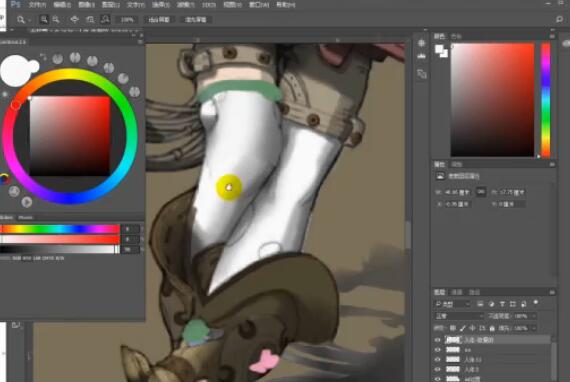Switch to the Swatches tab beside Color
This screenshot has width=570, height=382.
point(456,36)
